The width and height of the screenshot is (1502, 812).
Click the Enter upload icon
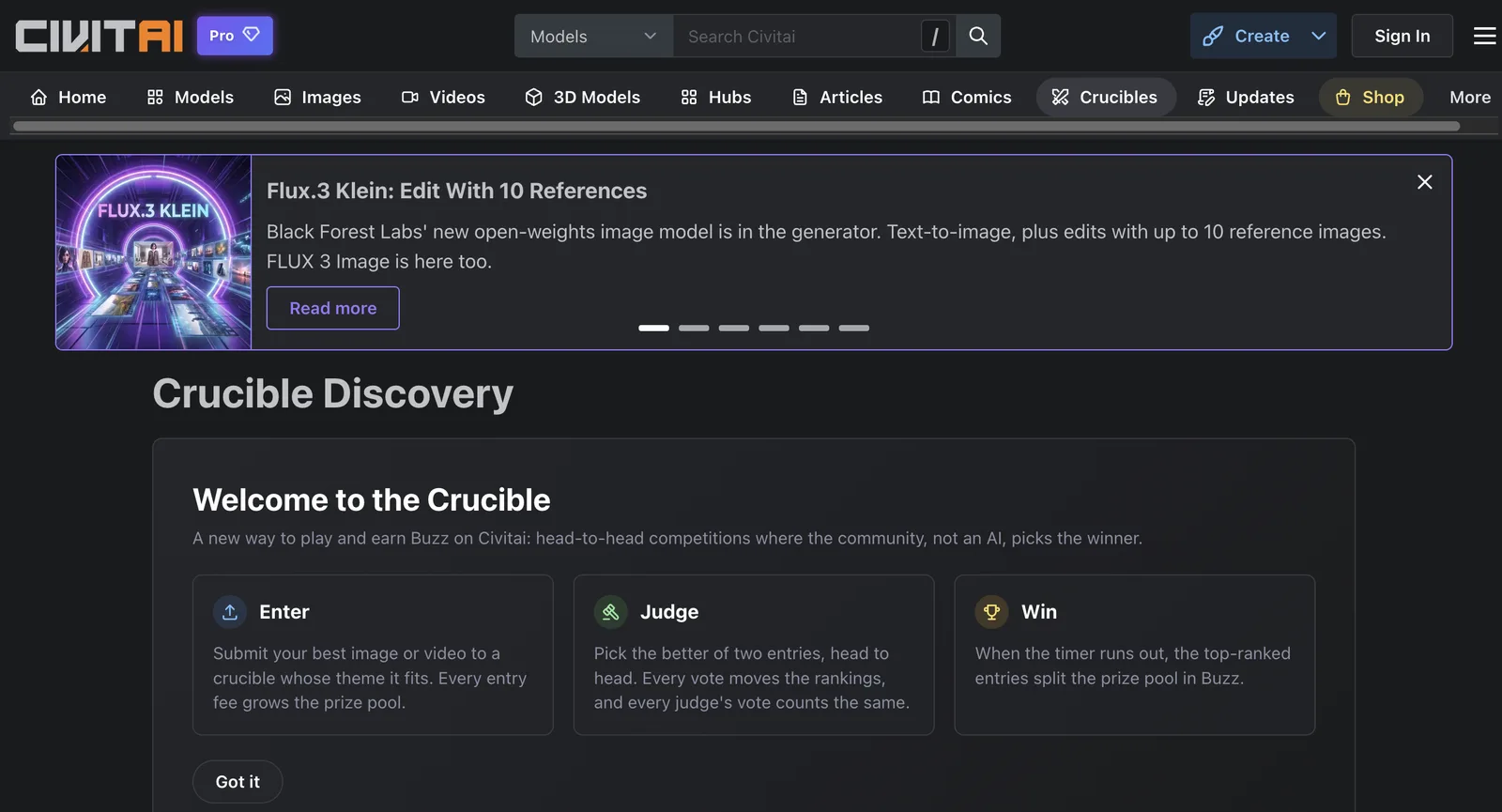tap(230, 612)
